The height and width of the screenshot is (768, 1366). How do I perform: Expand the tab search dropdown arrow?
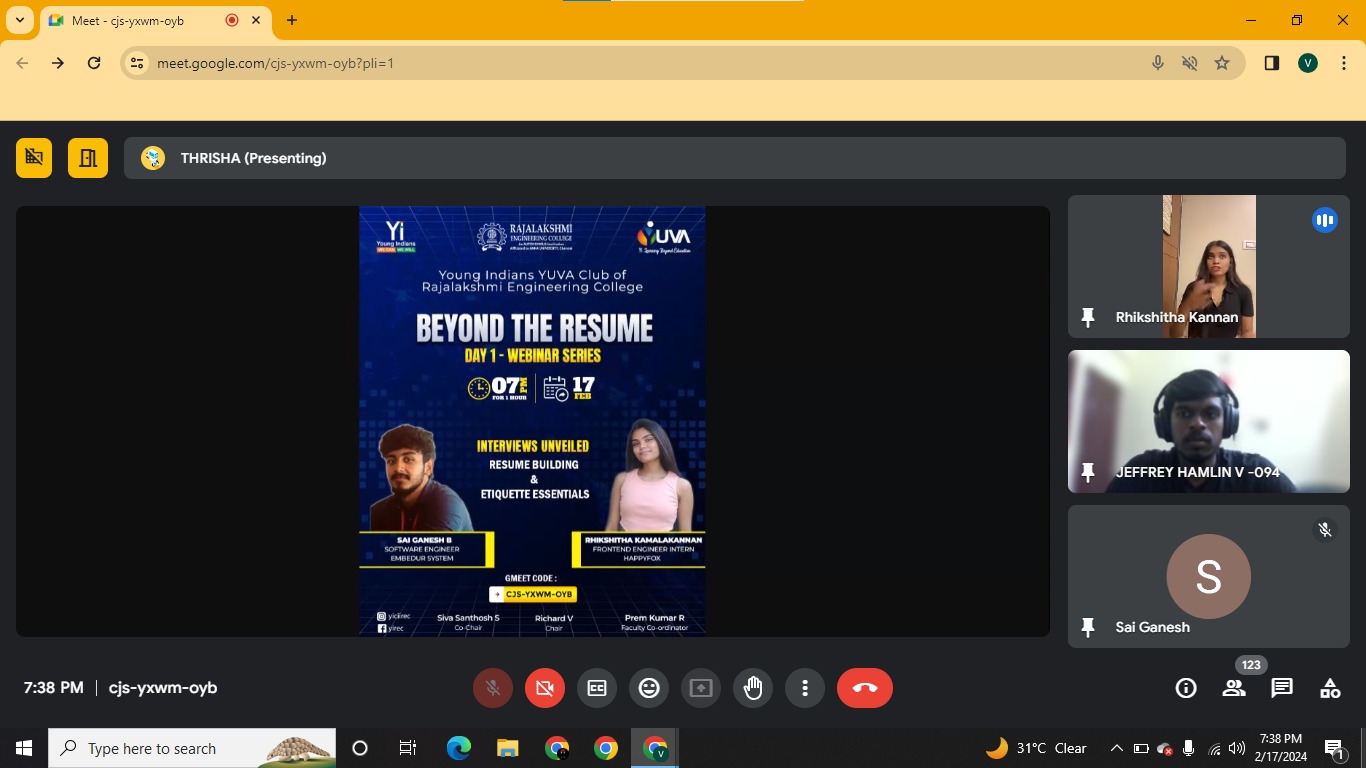pos(19,20)
